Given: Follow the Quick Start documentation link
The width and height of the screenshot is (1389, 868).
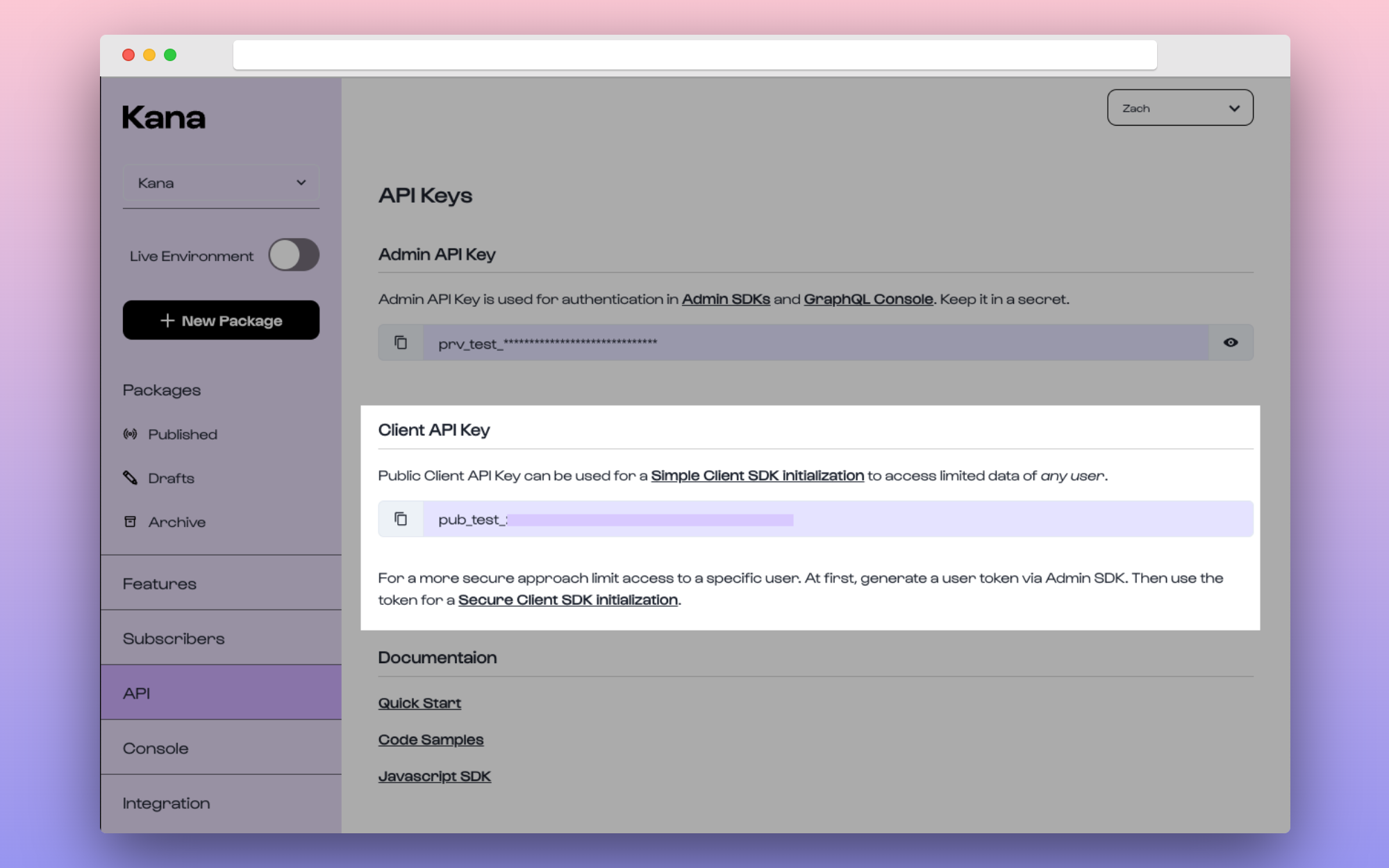Looking at the screenshot, I should coord(419,703).
